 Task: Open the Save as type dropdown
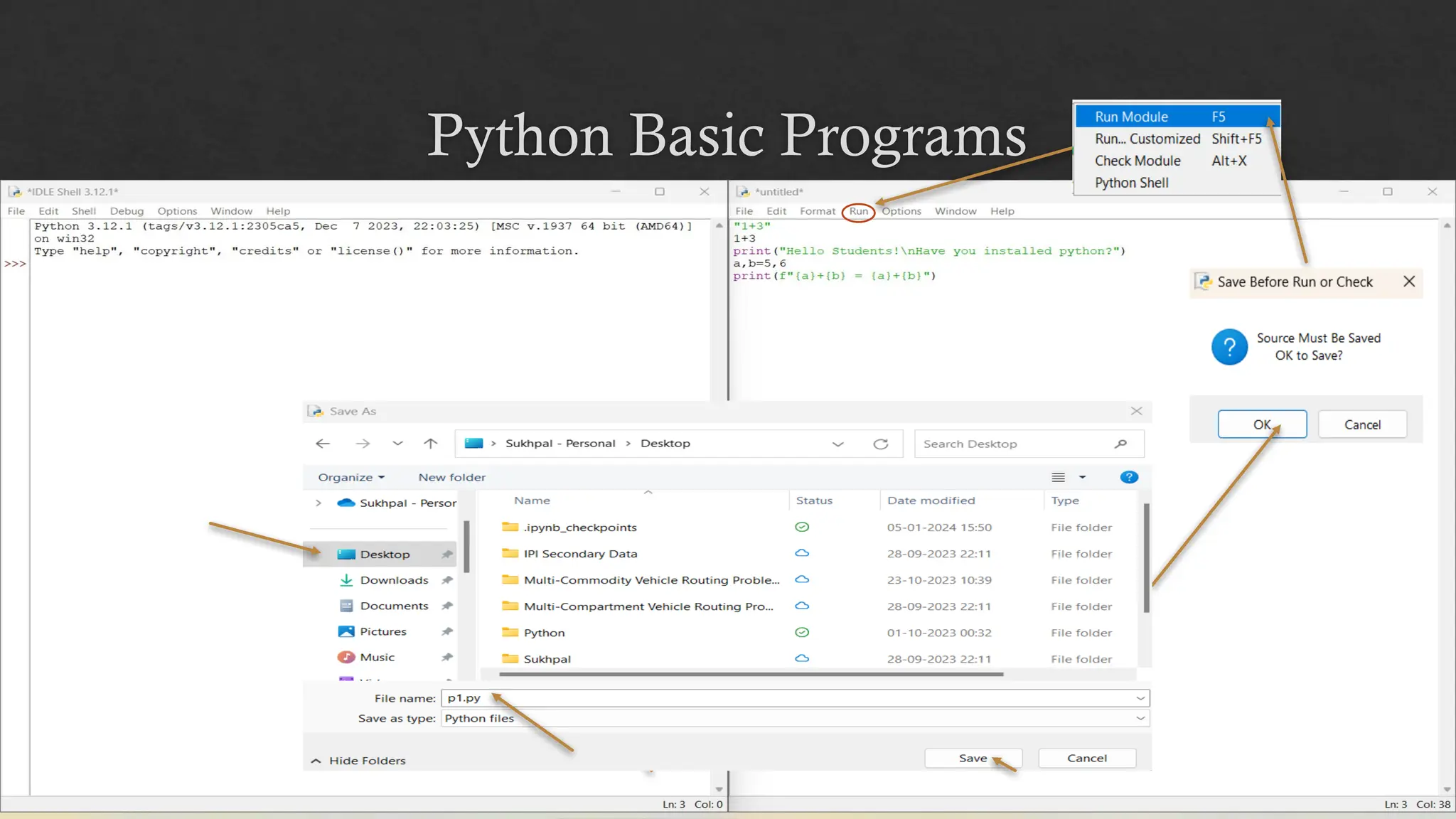1140,718
